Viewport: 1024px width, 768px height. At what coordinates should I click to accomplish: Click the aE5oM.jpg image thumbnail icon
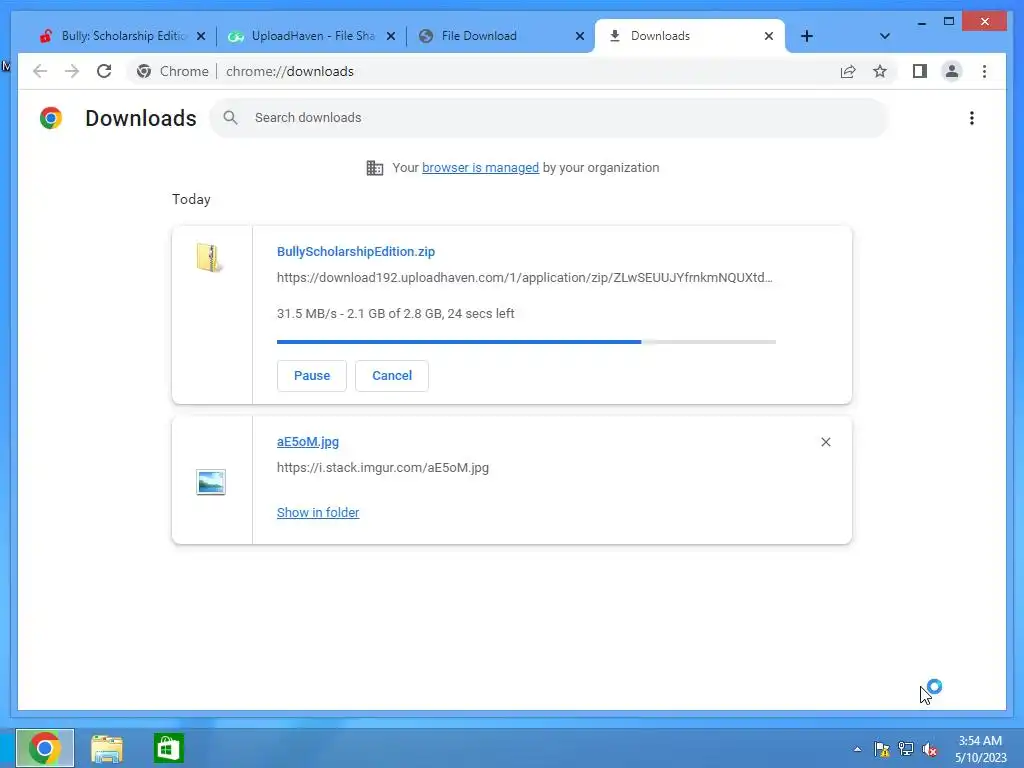click(211, 482)
